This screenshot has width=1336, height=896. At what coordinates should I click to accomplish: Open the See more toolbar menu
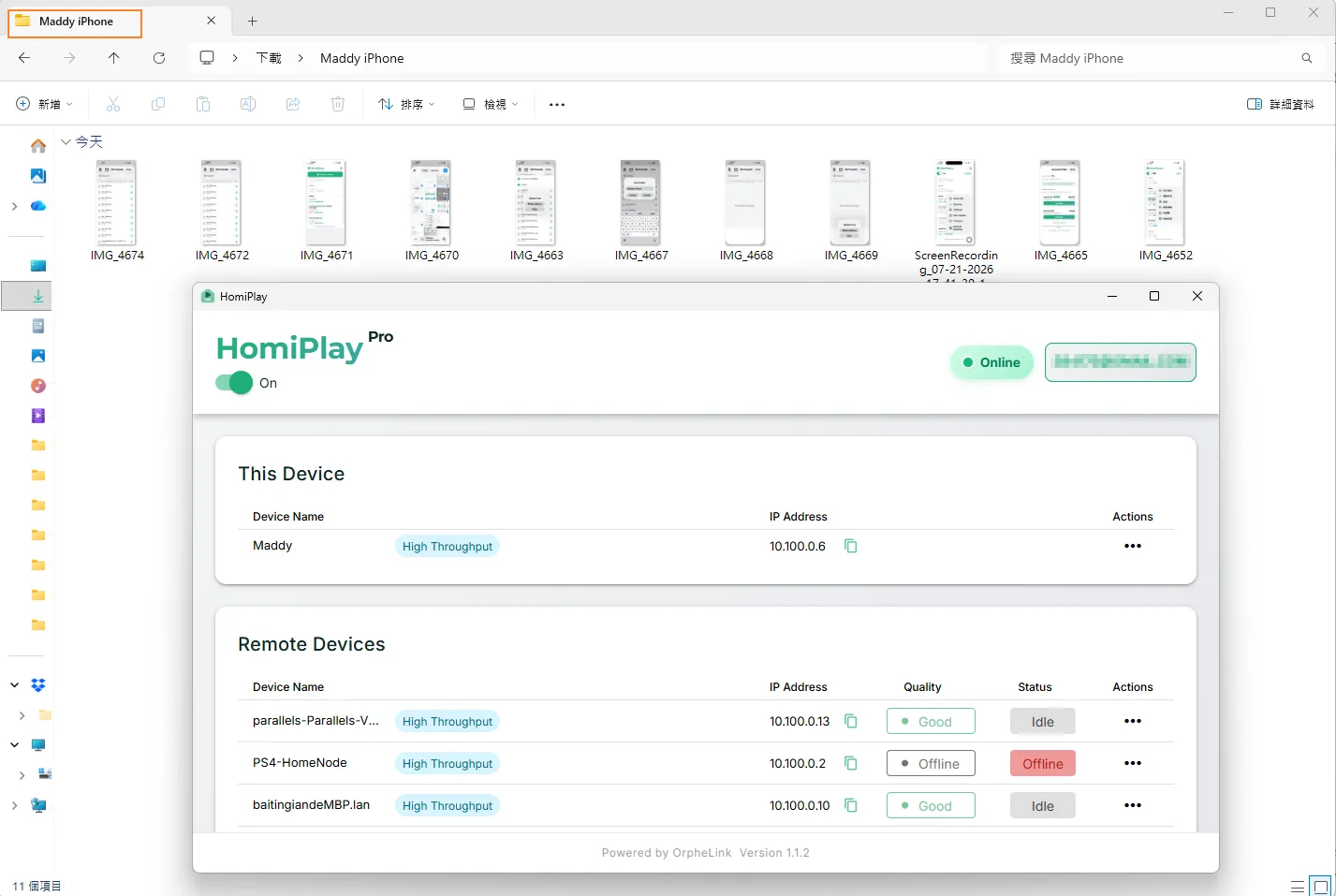coord(557,104)
